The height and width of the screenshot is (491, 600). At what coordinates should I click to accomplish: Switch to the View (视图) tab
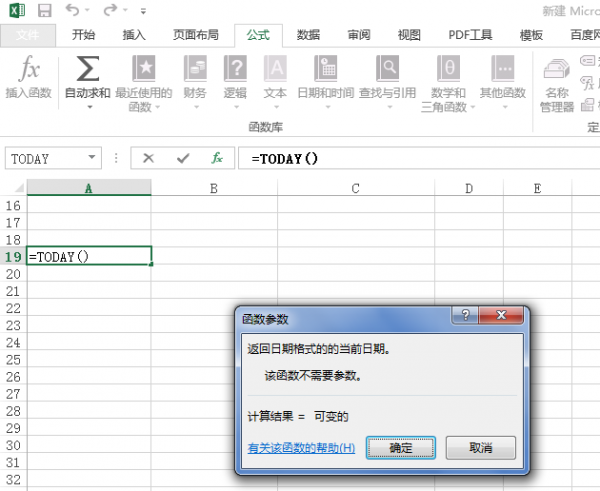pyautogui.click(x=409, y=35)
